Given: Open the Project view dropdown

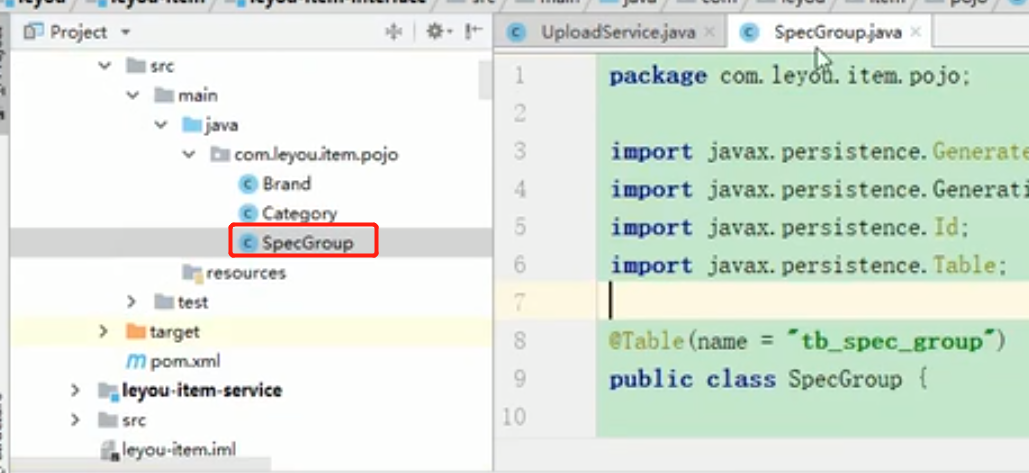Looking at the screenshot, I should point(125,32).
